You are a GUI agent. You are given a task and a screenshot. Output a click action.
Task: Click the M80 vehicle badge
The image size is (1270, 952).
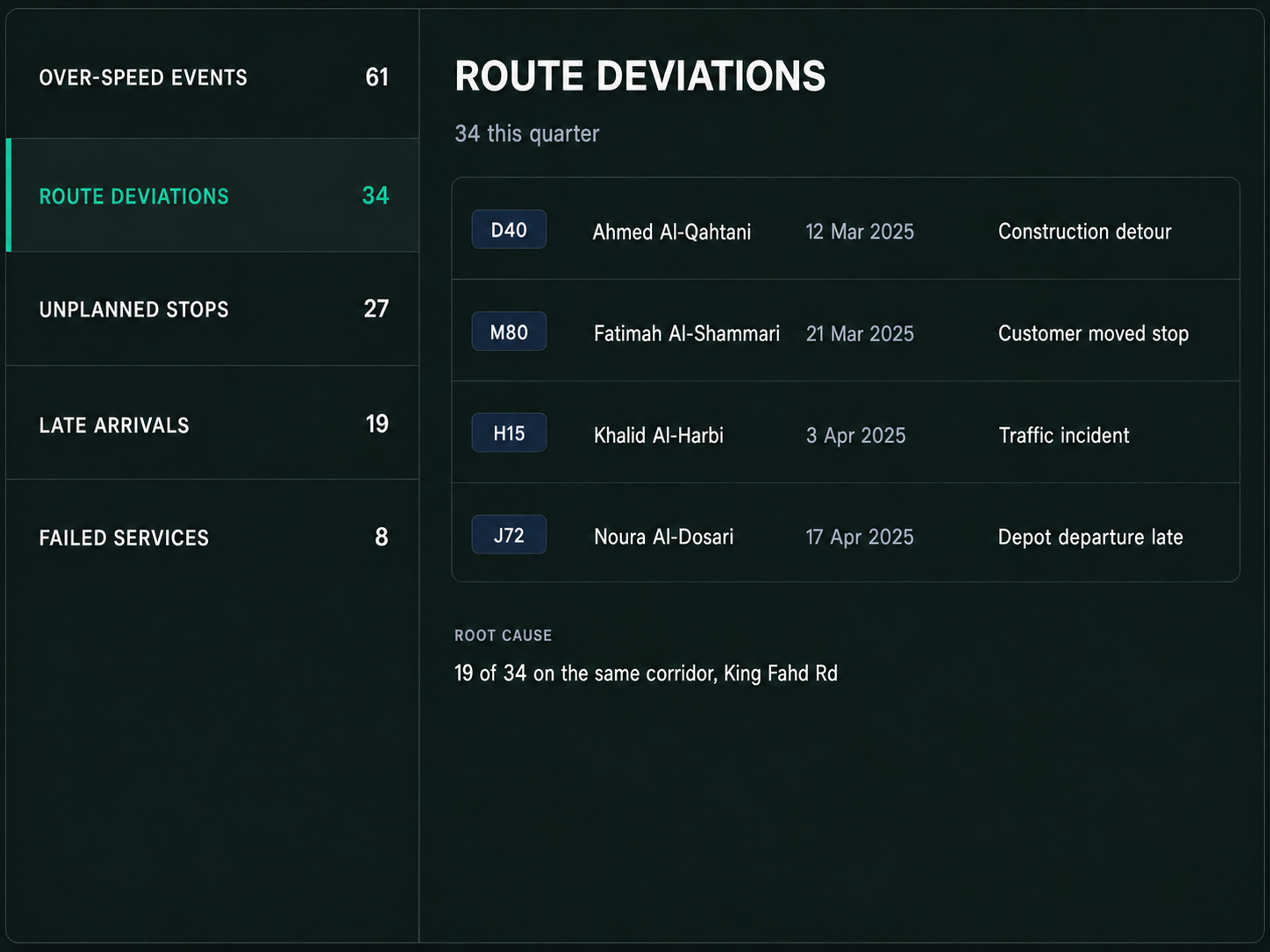click(x=509, y=332)
